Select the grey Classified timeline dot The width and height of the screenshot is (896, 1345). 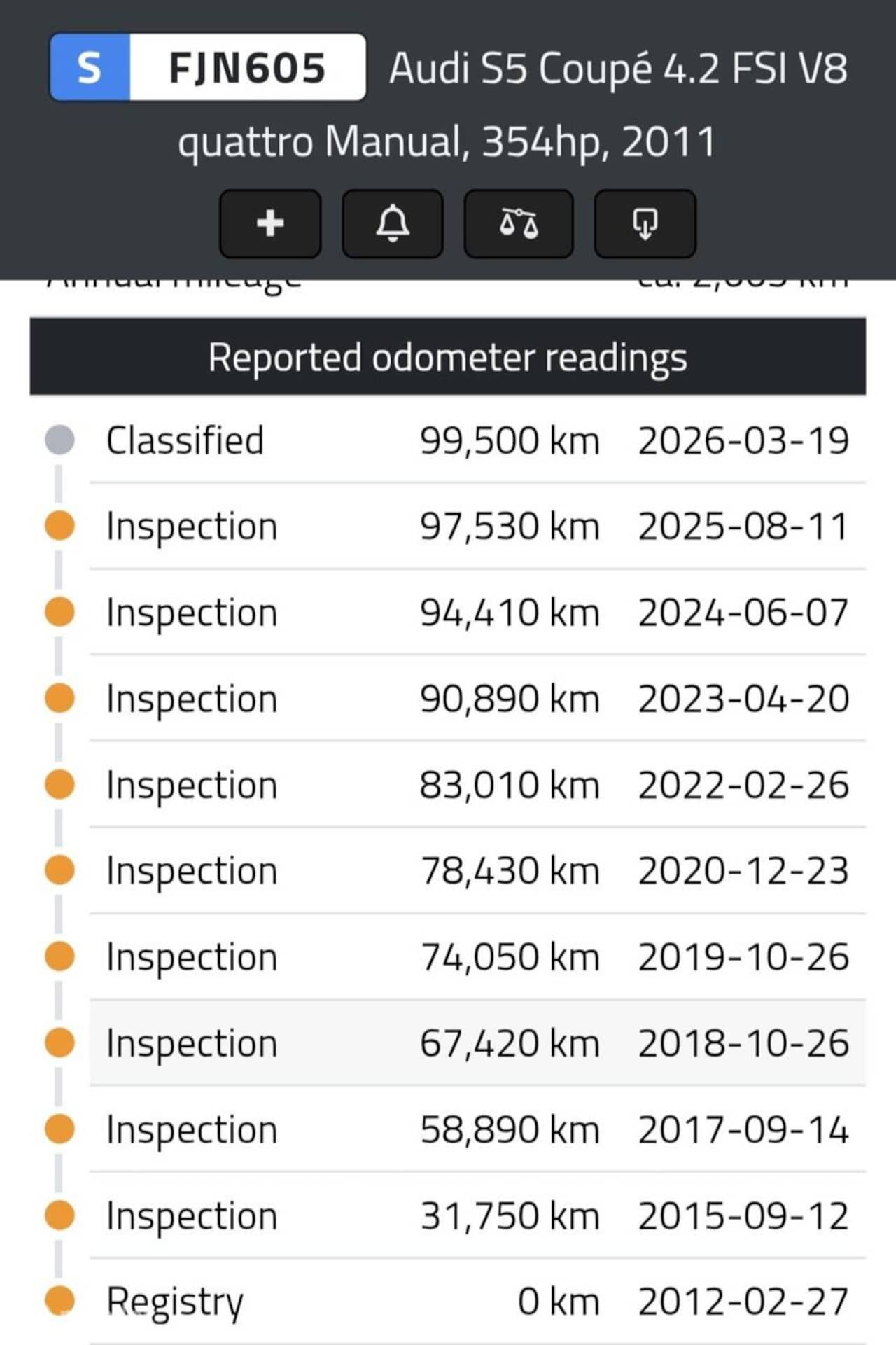pyautogui.click(x=59, y=440)
